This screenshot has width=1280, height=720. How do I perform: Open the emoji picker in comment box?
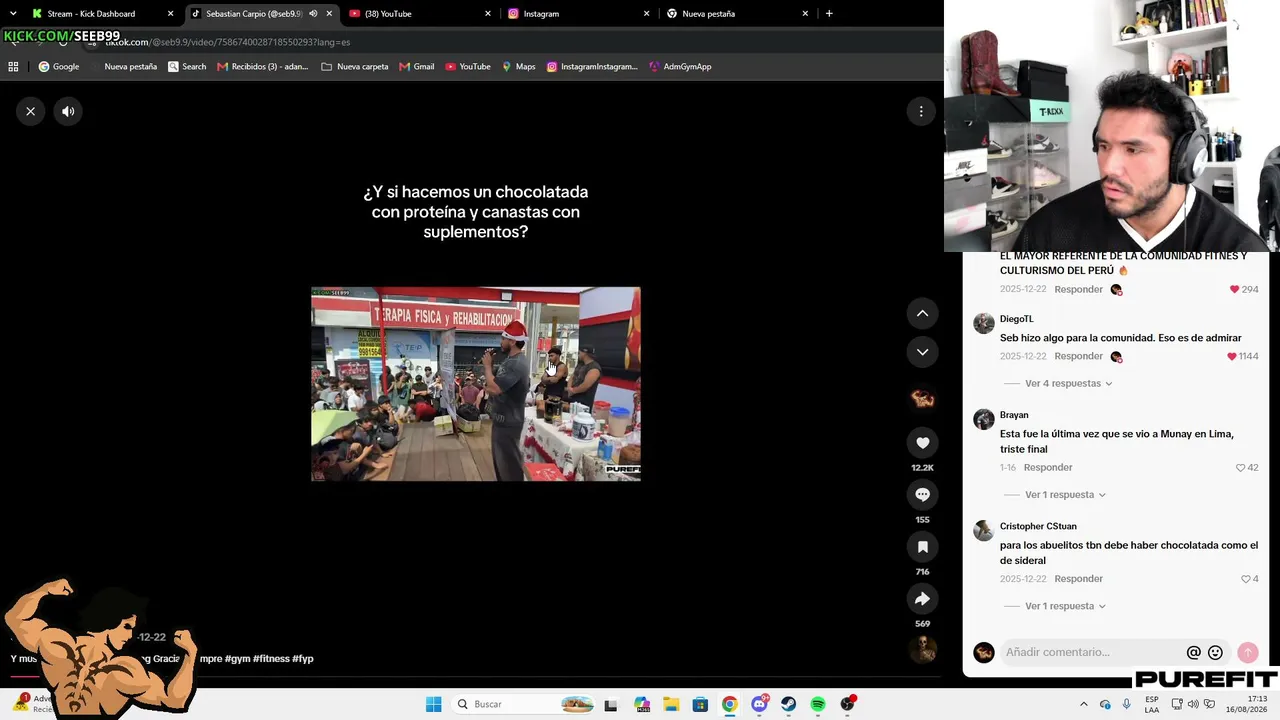tap(1215, 652)
